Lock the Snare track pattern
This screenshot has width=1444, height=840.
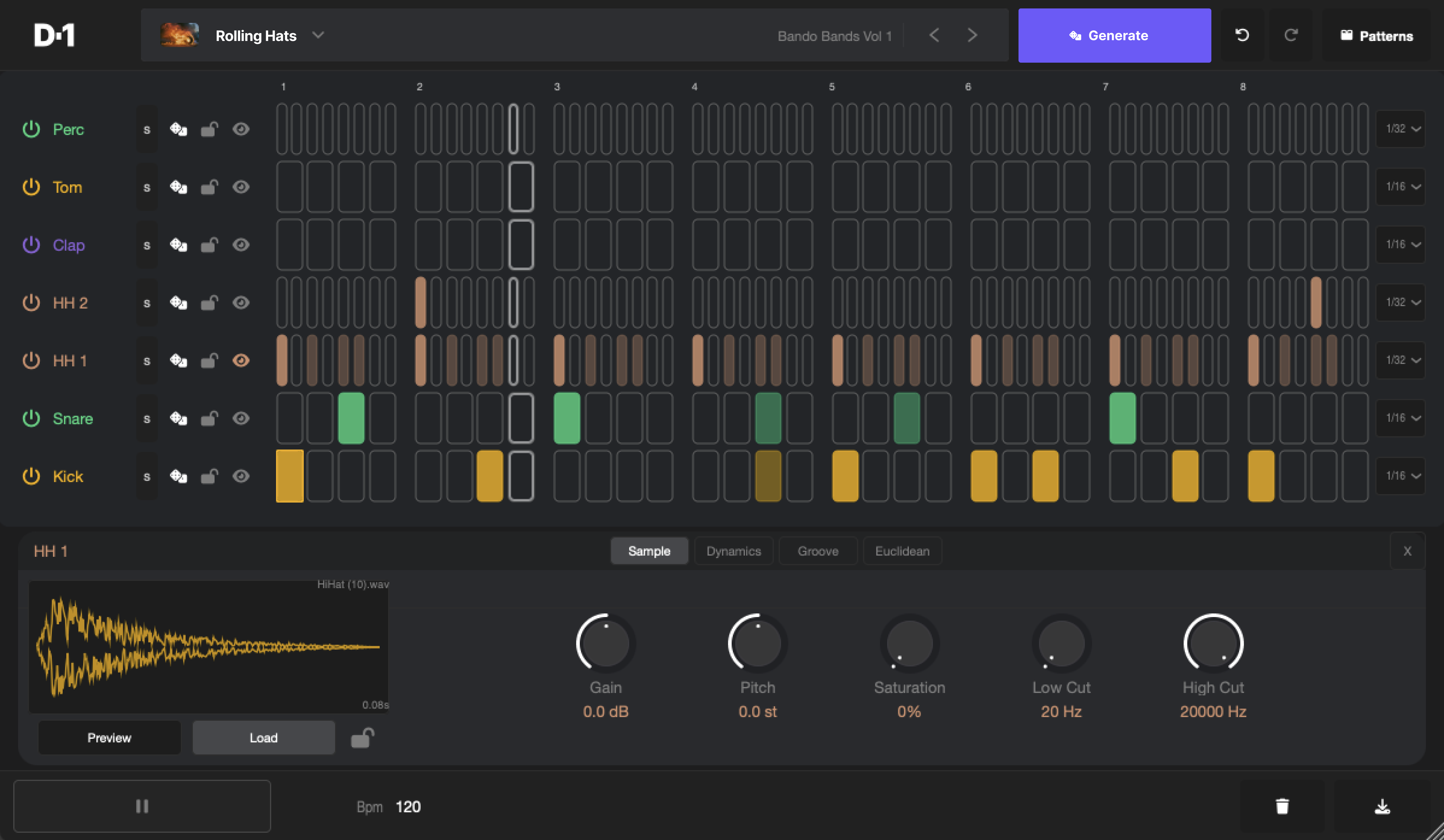tap(209, 419)
